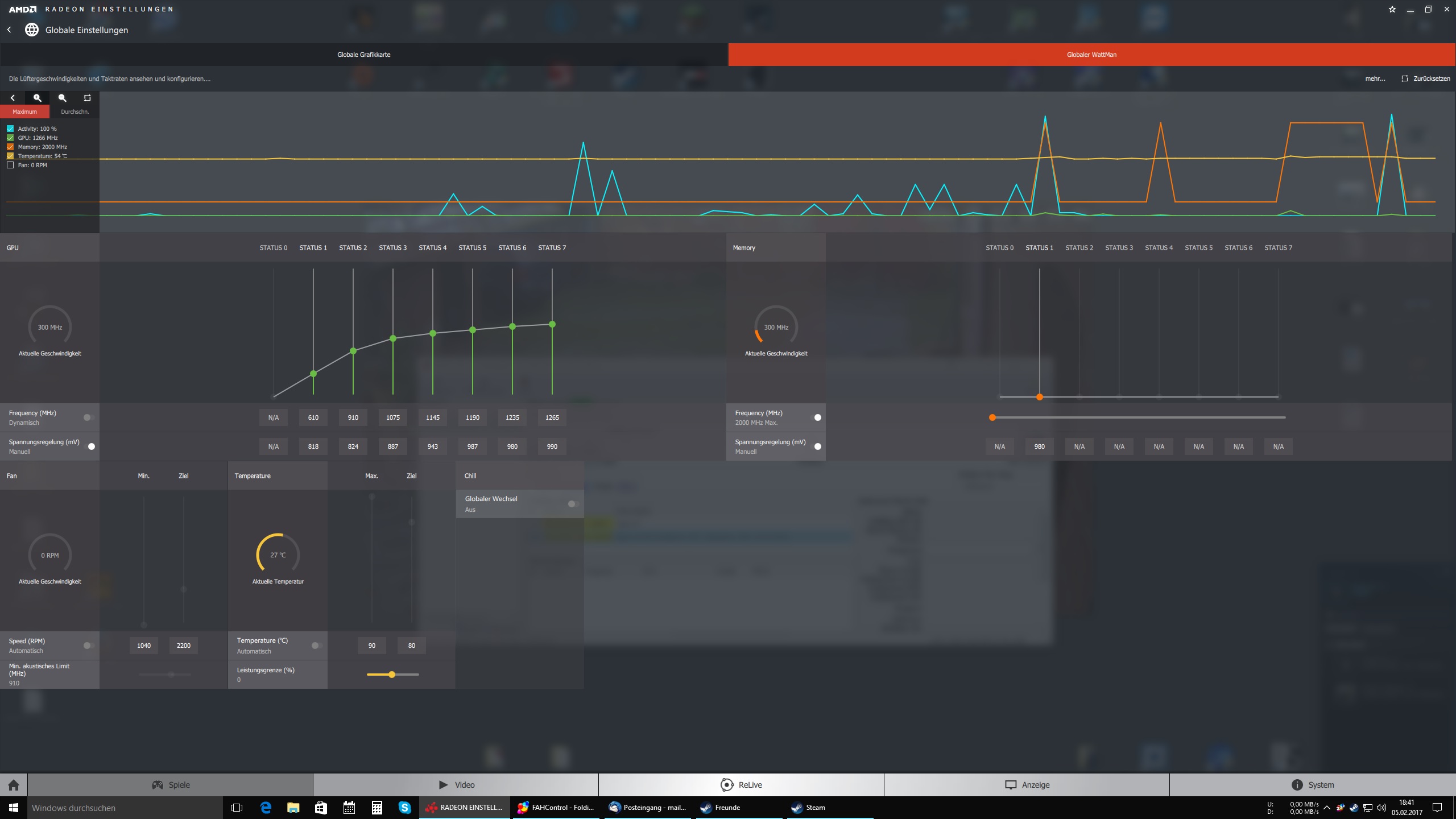Zoom out on the monitoring graph
The width and height of the screenshot is (1456, 819).
[x=63, y=98]
